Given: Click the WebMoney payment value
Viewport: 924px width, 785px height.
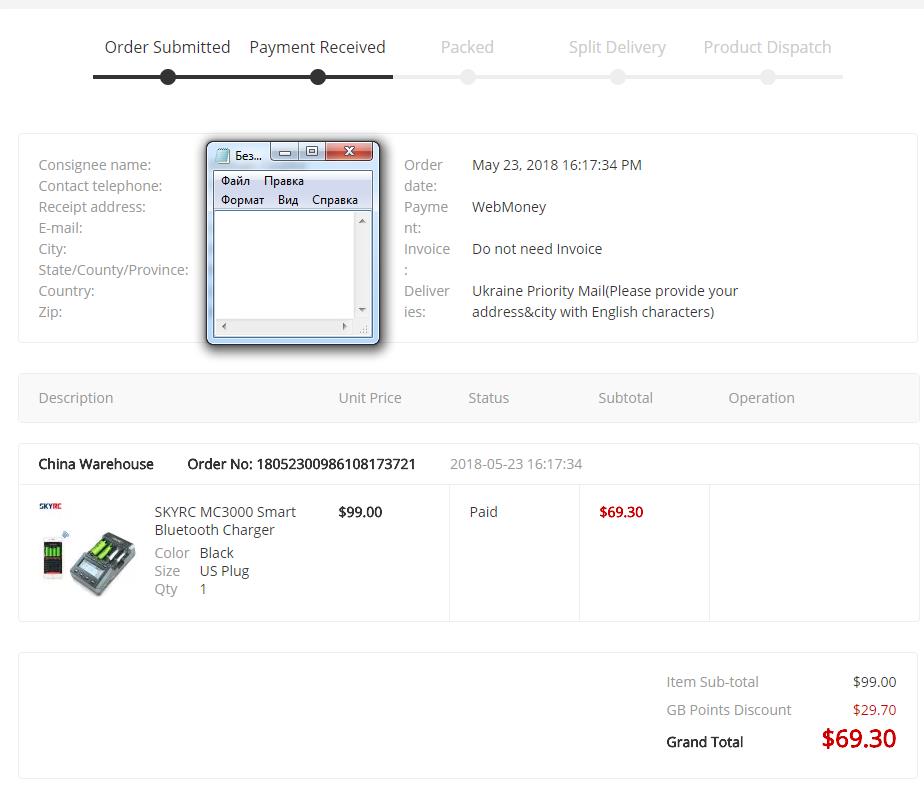Looking at the screenshot, I should click(x=509, y=207).
